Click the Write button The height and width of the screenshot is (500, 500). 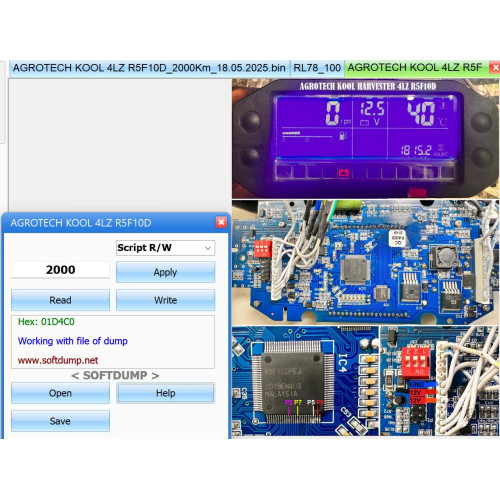coord(165,300)
